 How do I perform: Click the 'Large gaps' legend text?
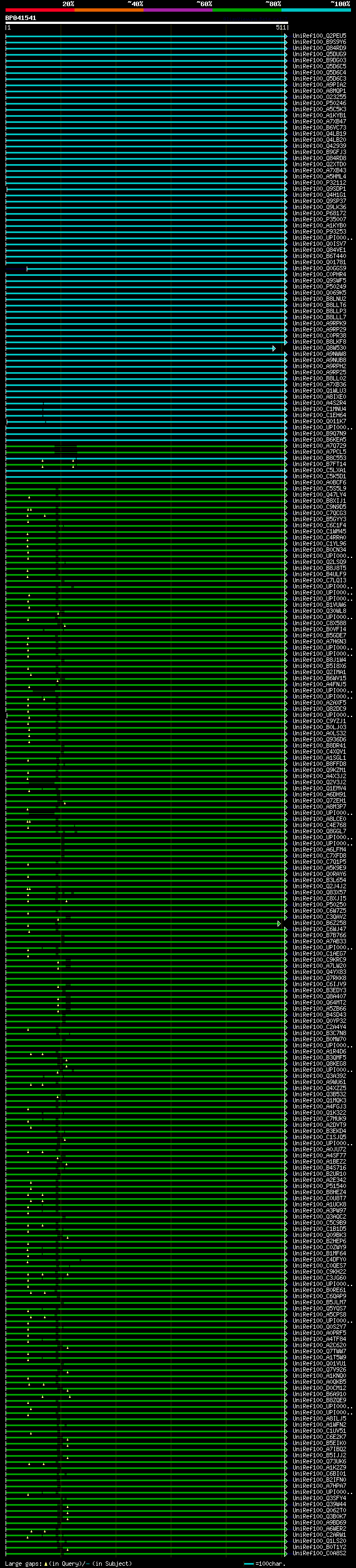click(x=24, y=1564)
